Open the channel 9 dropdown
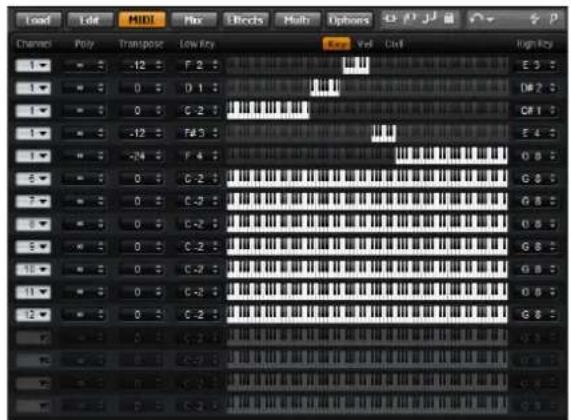571x420 pixels. click(33, 247)
